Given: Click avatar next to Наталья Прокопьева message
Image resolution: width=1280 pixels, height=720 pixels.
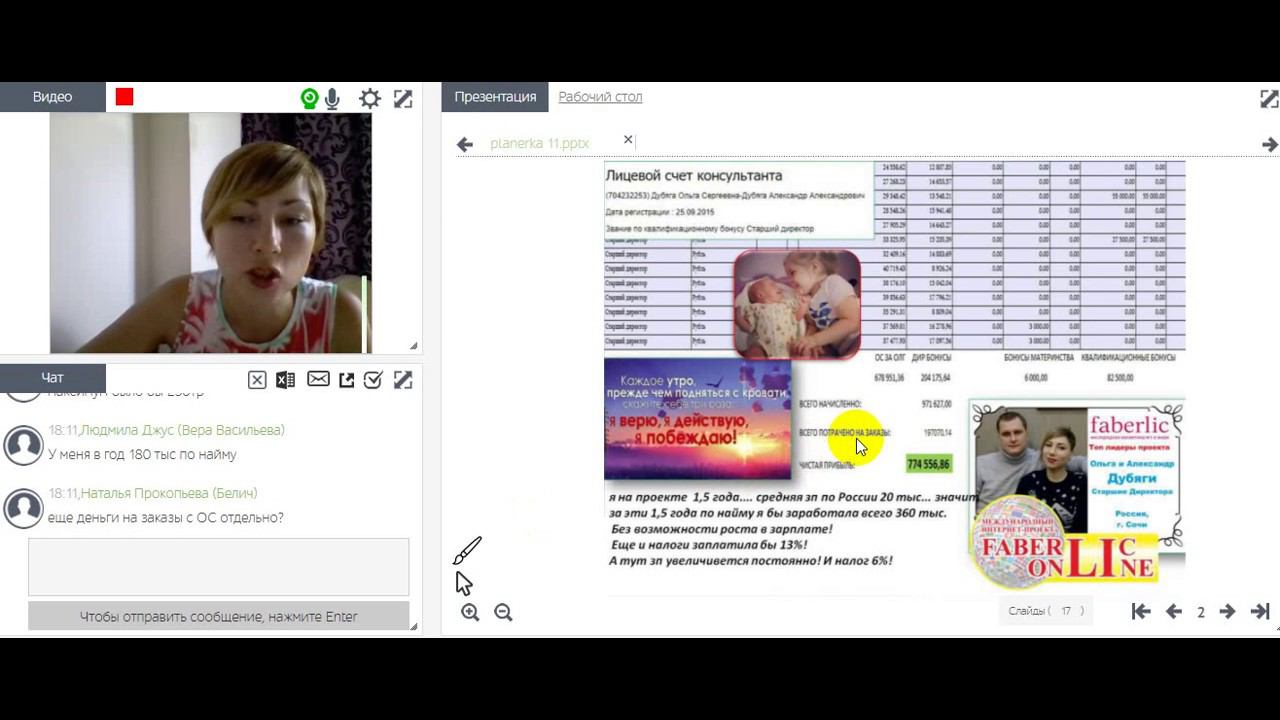Looking at the screenshot, I should tap(23, 508).
